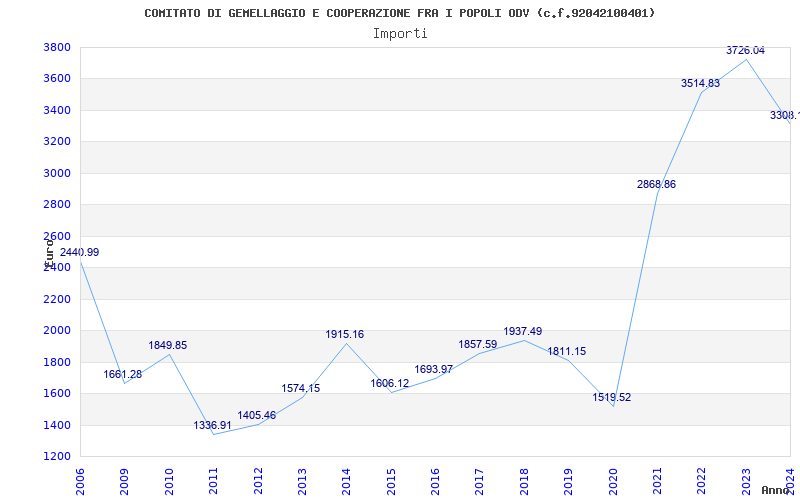
Task: Click the chart title "COMITATO DI GEMELLAGGIO"
Action: [x=400, y=13]
